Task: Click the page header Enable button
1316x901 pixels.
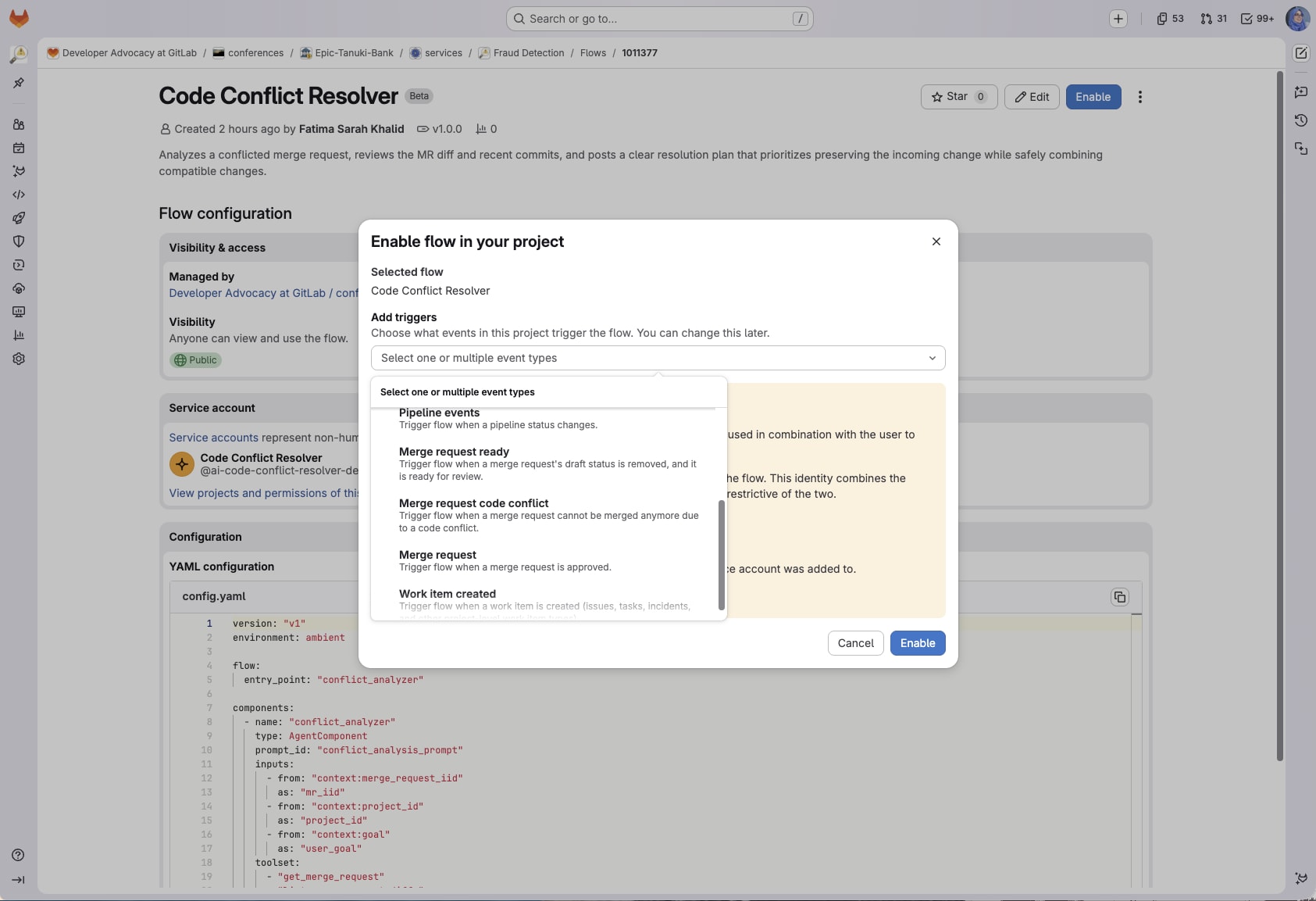Action: pyautogui.click(x=1093, y=97)
